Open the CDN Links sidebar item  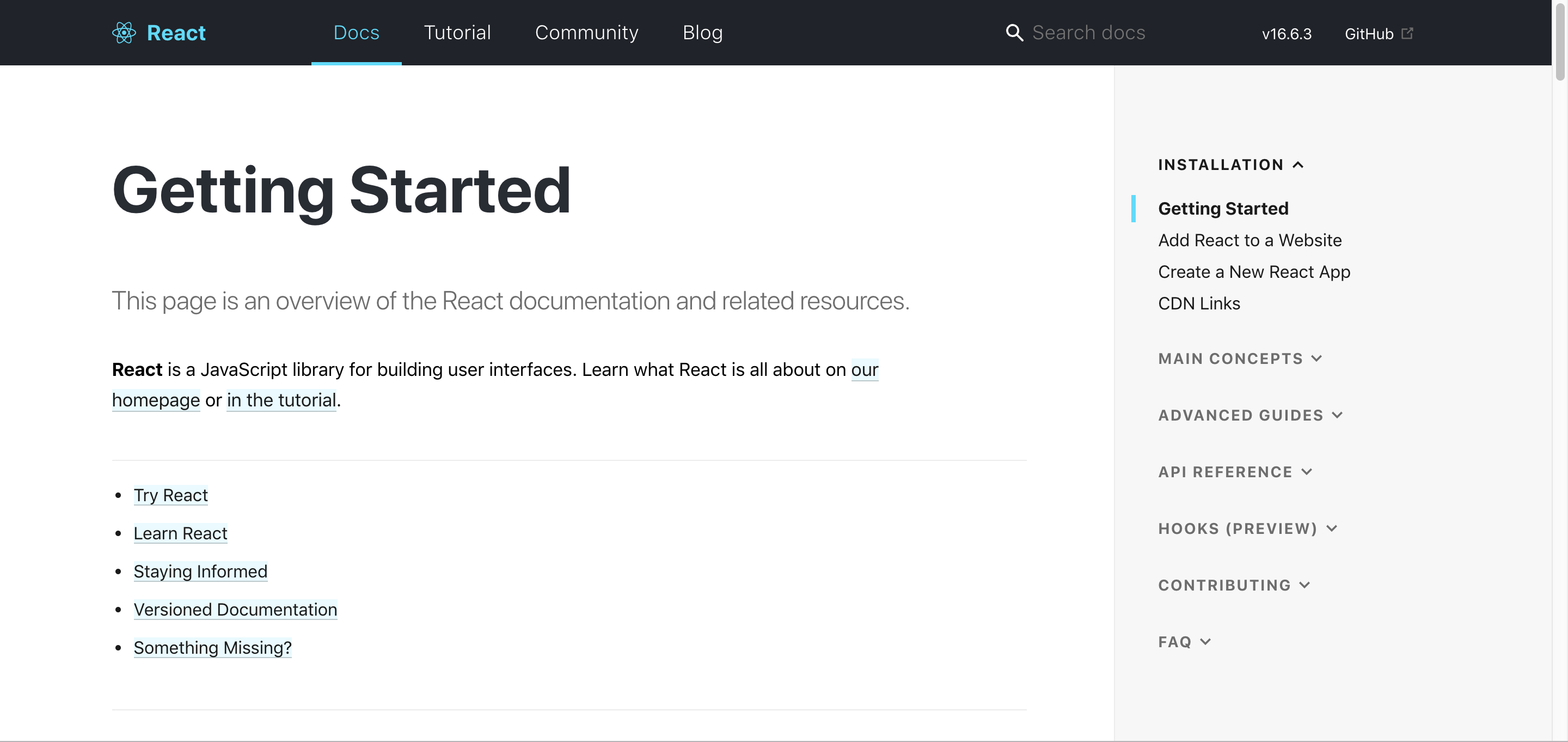coord(1198,303)
